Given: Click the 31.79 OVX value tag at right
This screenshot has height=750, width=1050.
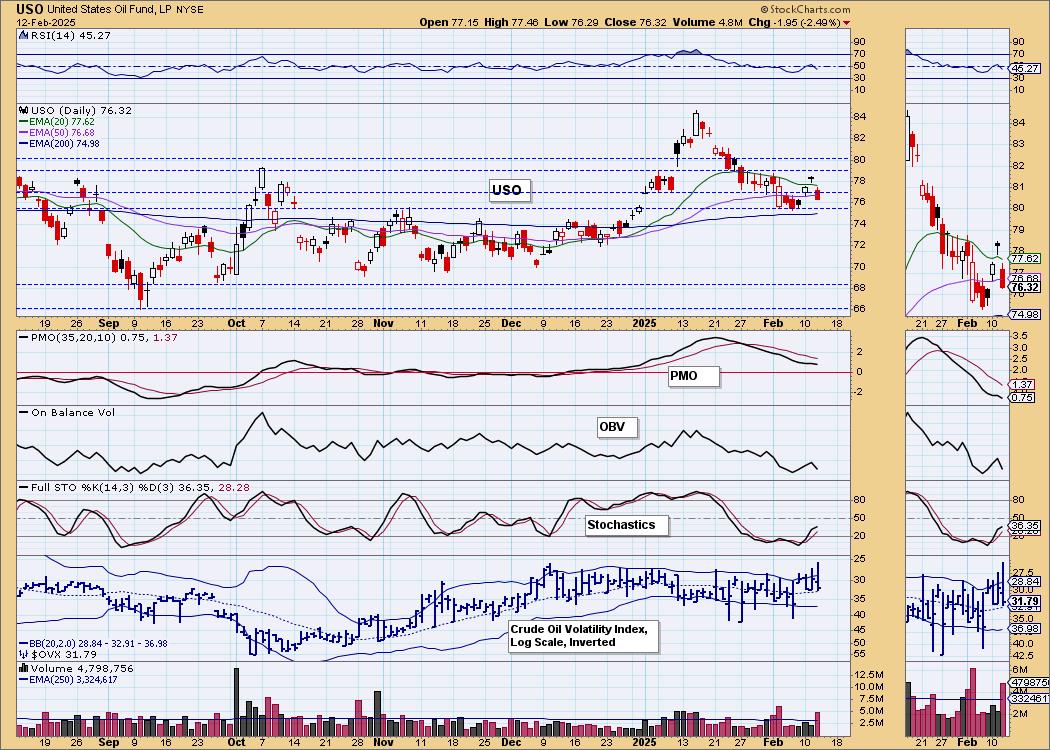Looking at the screenshot, I should tap(1026, 602).
